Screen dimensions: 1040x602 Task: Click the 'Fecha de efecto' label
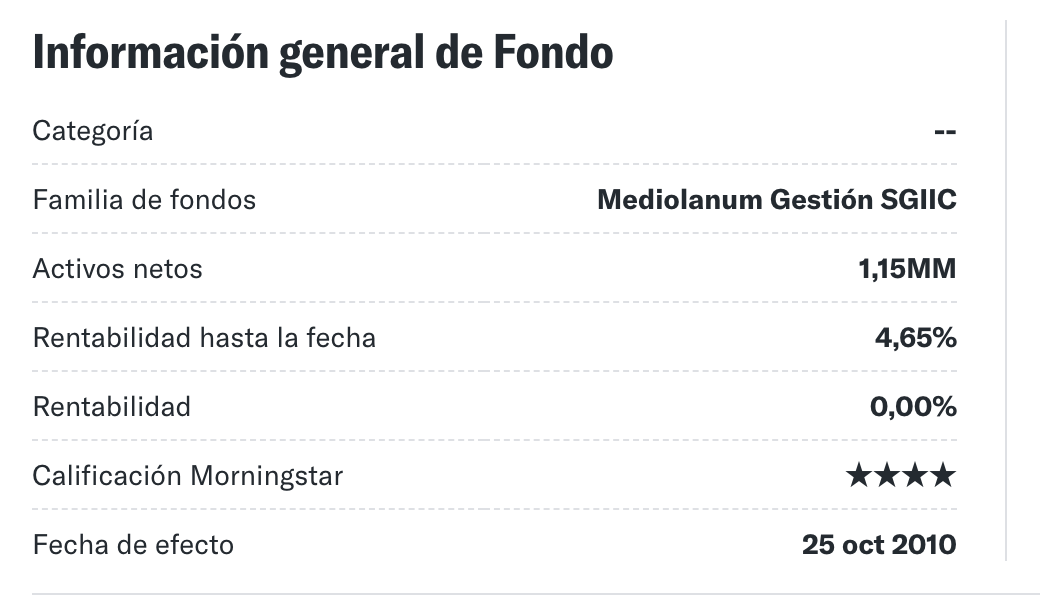click(x=133, y=544)
